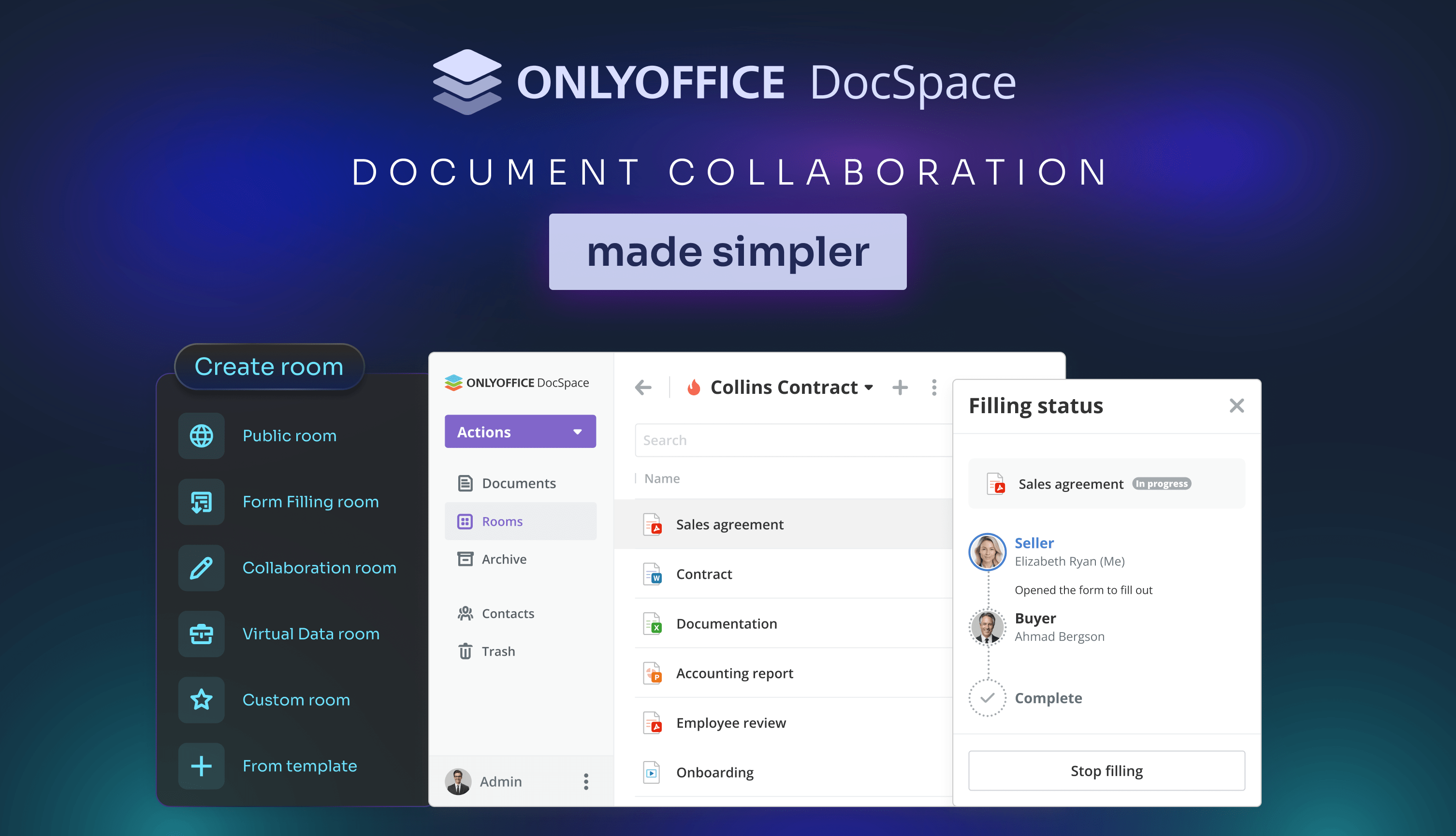Click inside the Search field
Image resolution: width=1456 pixels, height=836 pixels.
coord(747,440)
